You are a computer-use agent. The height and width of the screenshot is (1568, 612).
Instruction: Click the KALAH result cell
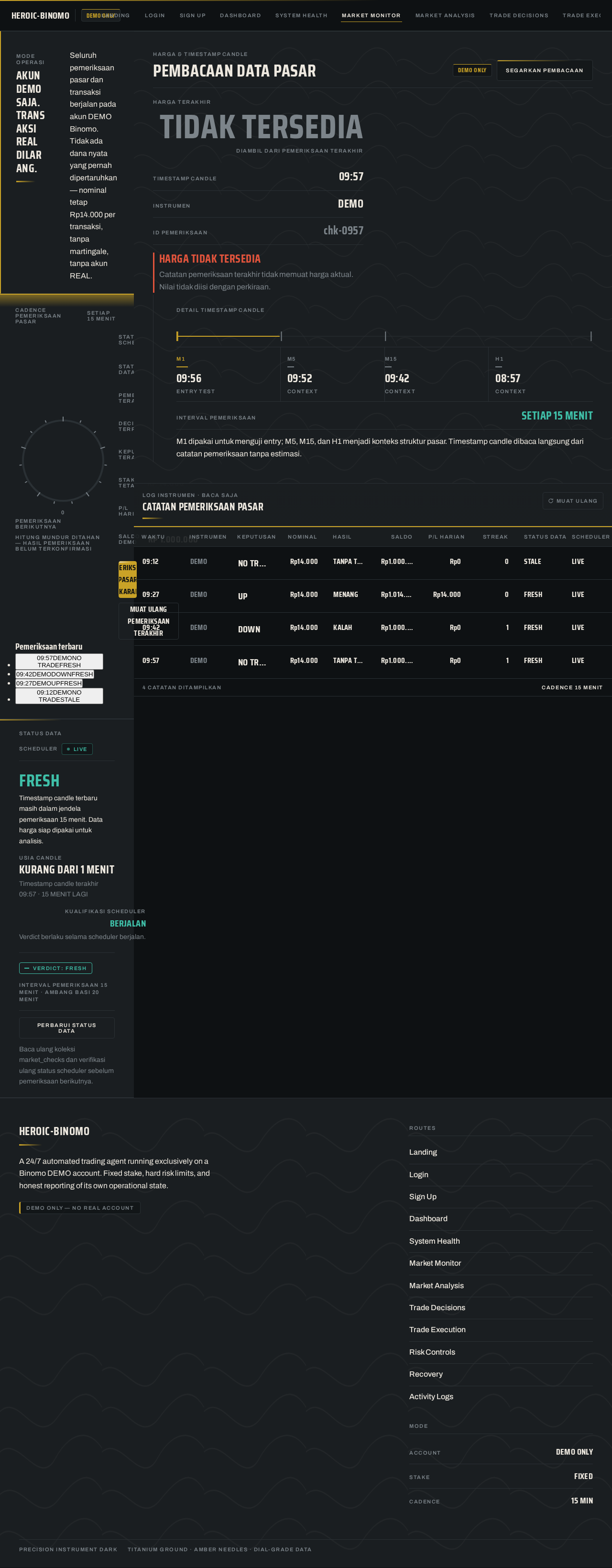342,628
